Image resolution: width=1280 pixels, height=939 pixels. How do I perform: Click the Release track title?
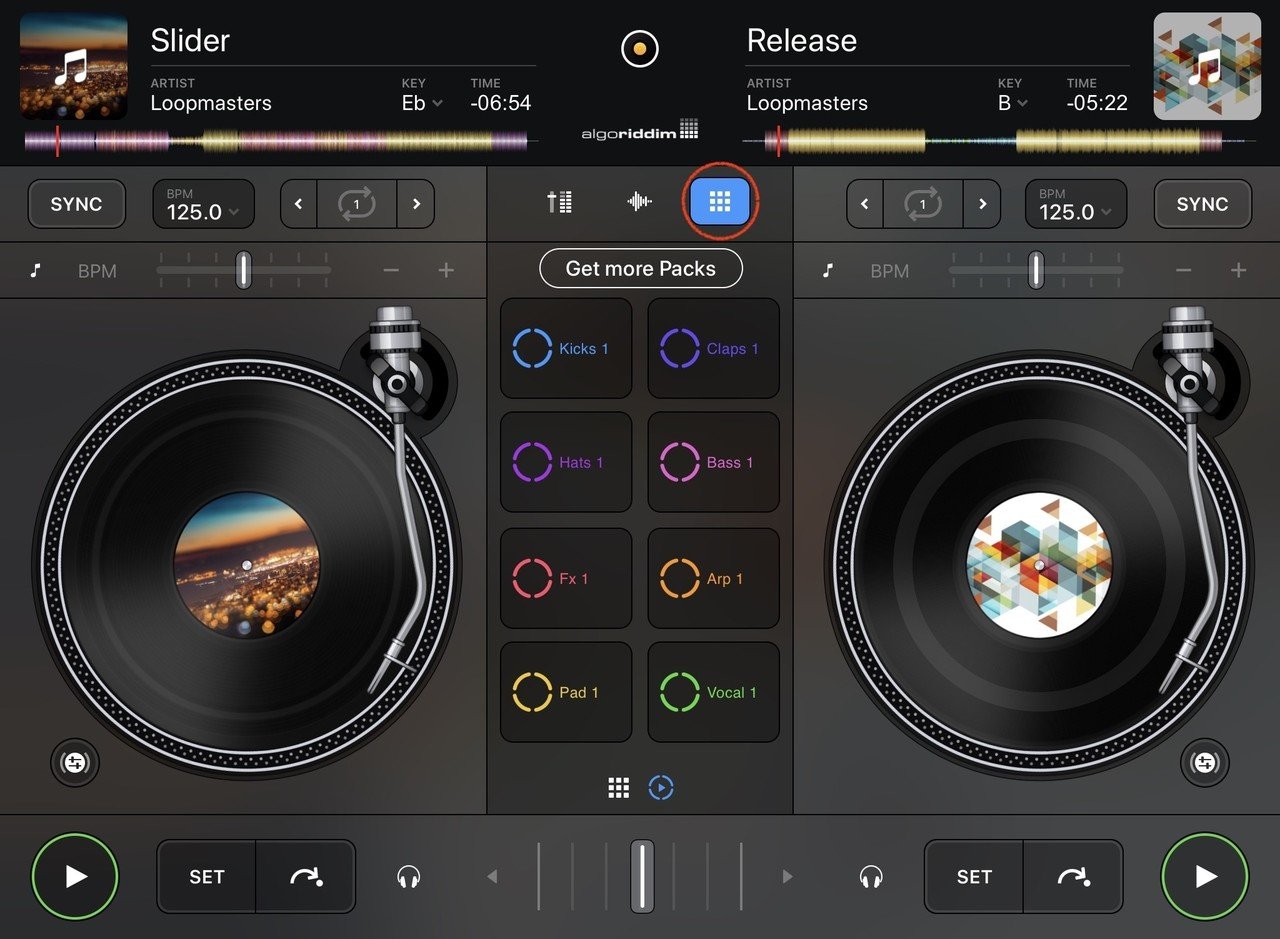802,40
